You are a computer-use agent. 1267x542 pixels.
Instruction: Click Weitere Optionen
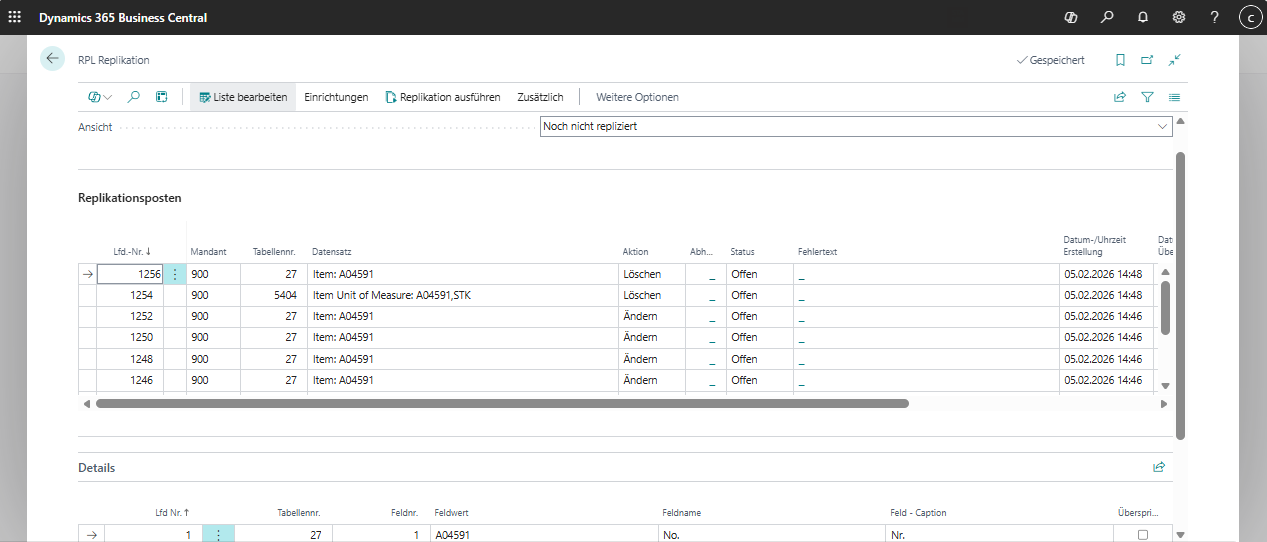637,97
